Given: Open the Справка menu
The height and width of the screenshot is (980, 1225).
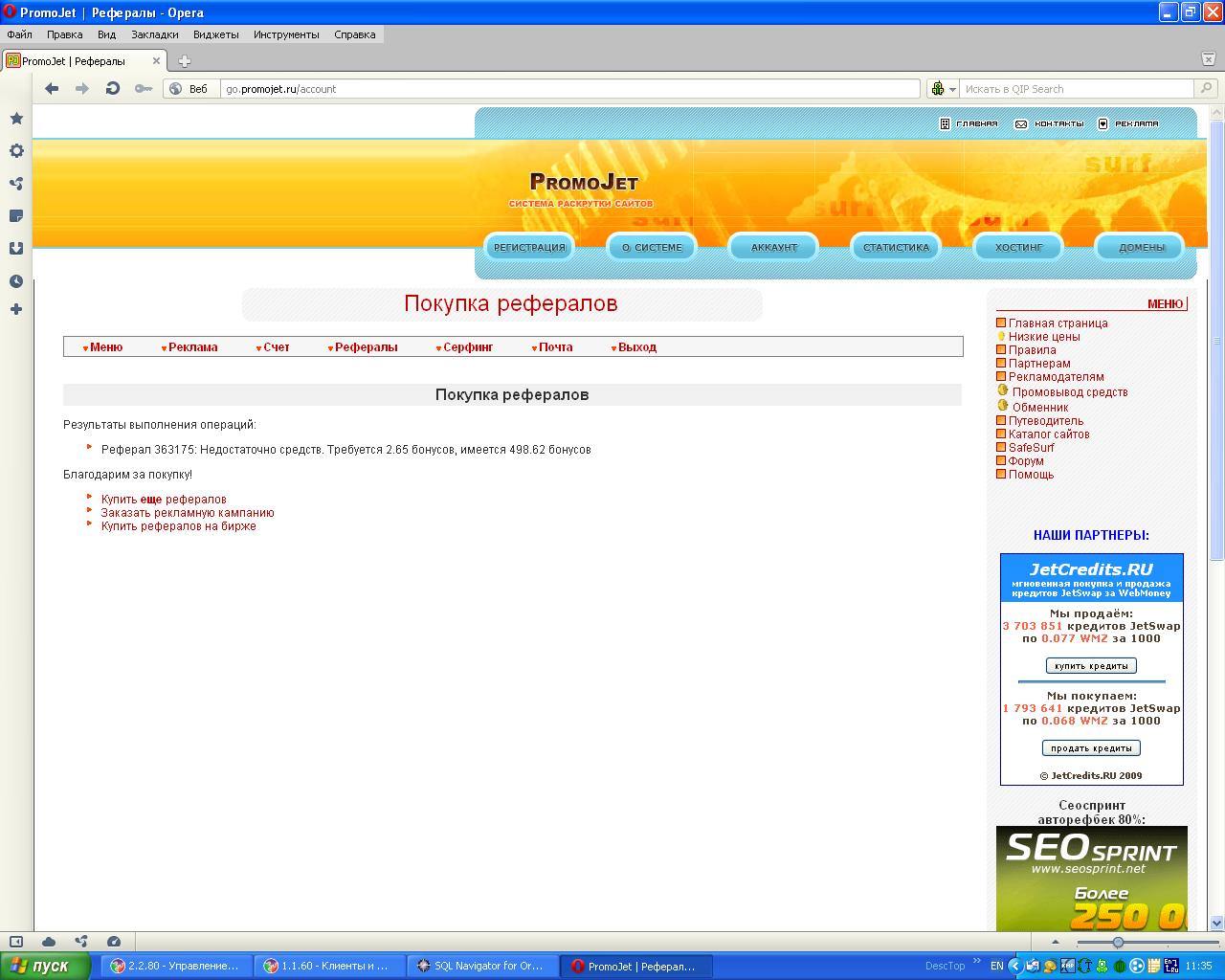Looking at the screenshot, I should click(354, 34).
